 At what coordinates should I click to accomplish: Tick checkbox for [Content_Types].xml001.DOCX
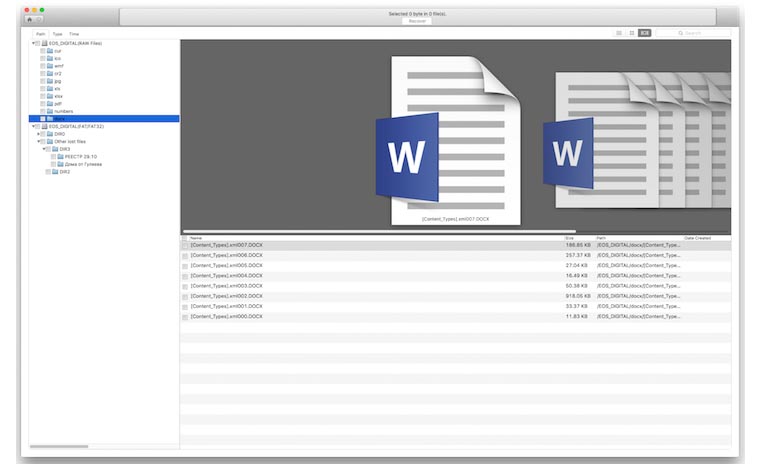tap(185, 307)
